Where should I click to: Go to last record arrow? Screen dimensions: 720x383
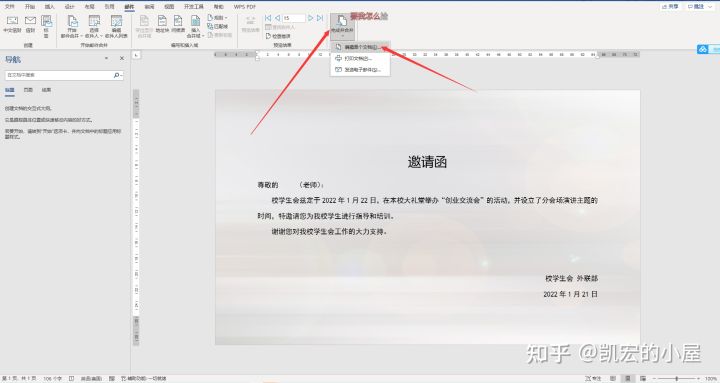pyautogui.click(x=320, y=18)
